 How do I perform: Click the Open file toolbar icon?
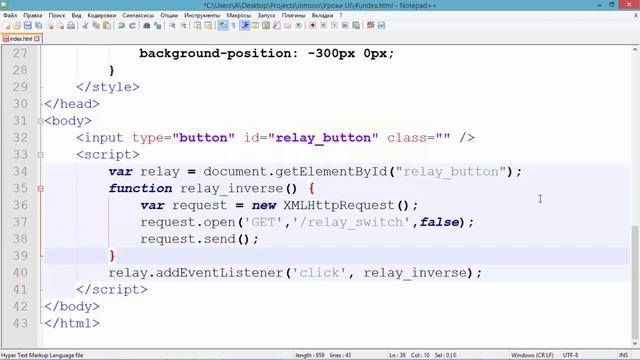(17, 25)
